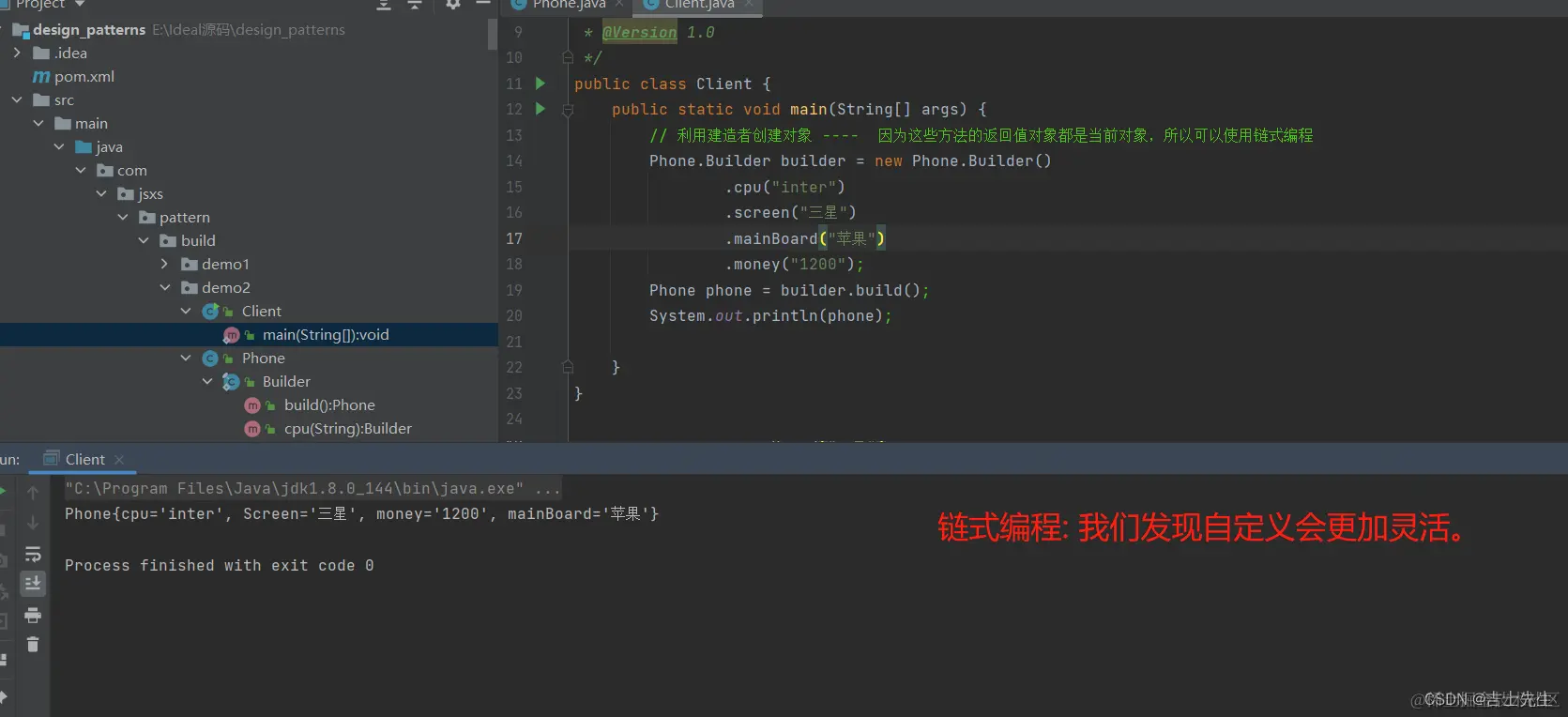This screenshot has width=1568, height=717.
Task: Toggle Soft-Wrap in Run console
Action: tap(33, 554)
